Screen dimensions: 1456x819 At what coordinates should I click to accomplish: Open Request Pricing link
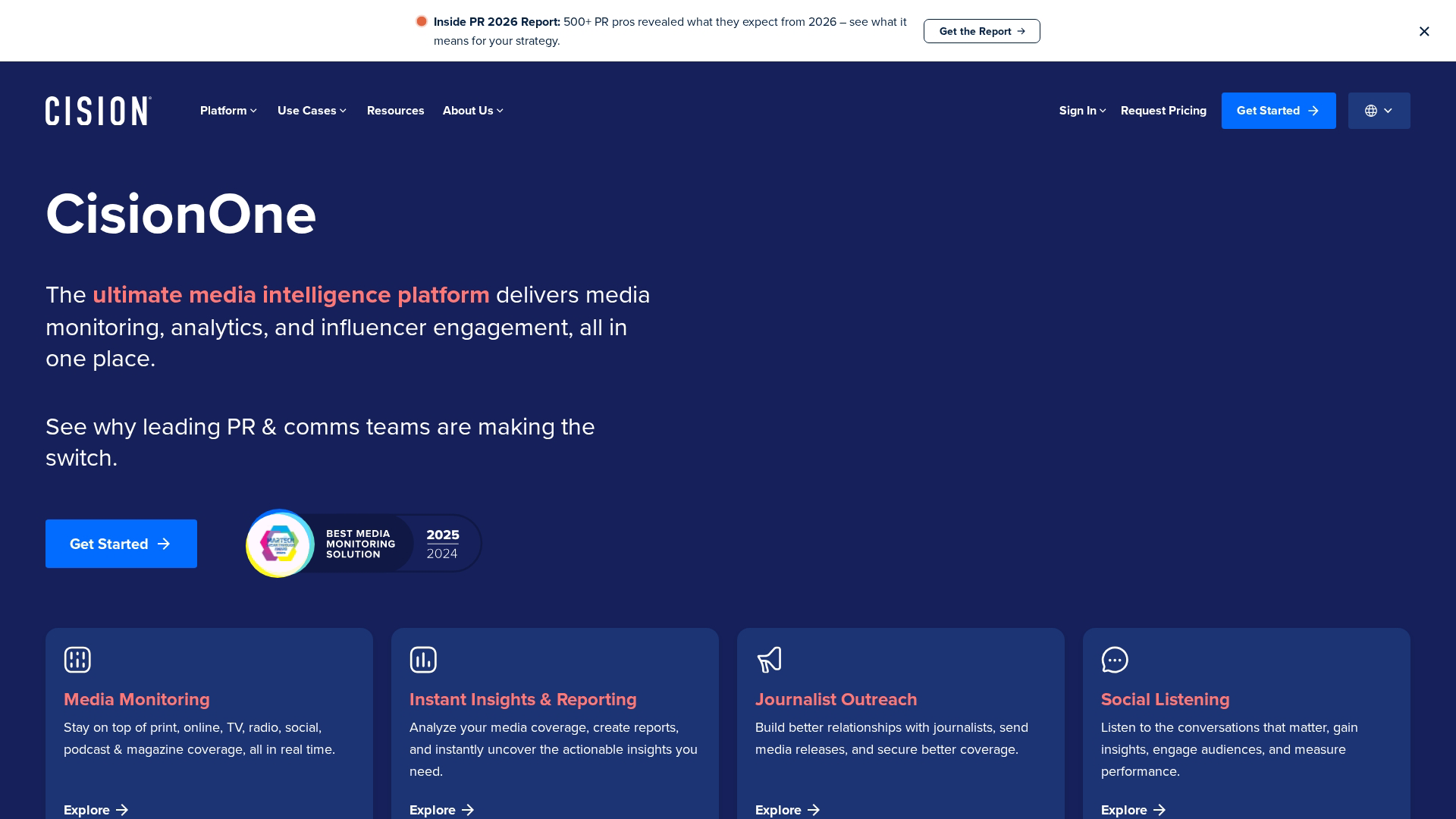(x=1163, y=111)
